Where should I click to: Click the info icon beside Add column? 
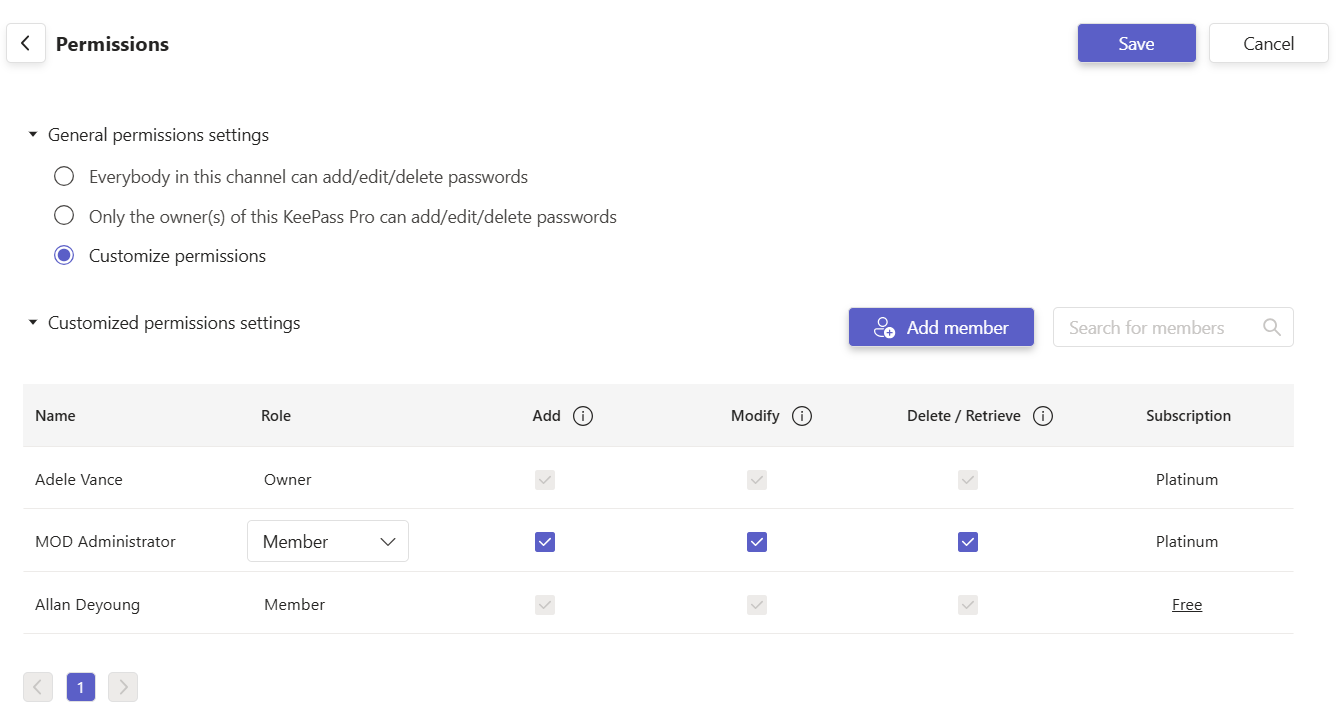coord(583,416)
